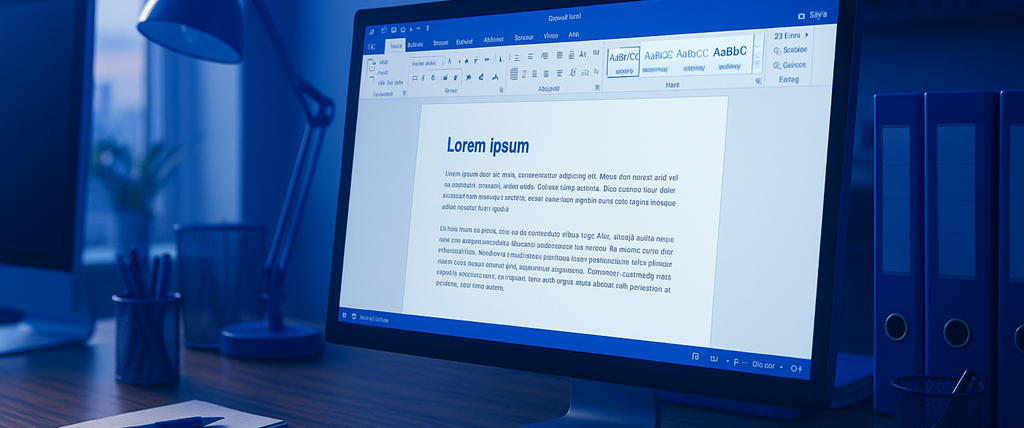
Task: Click the first view icon in bottom-right status bar
Action: tap(697, 357)
